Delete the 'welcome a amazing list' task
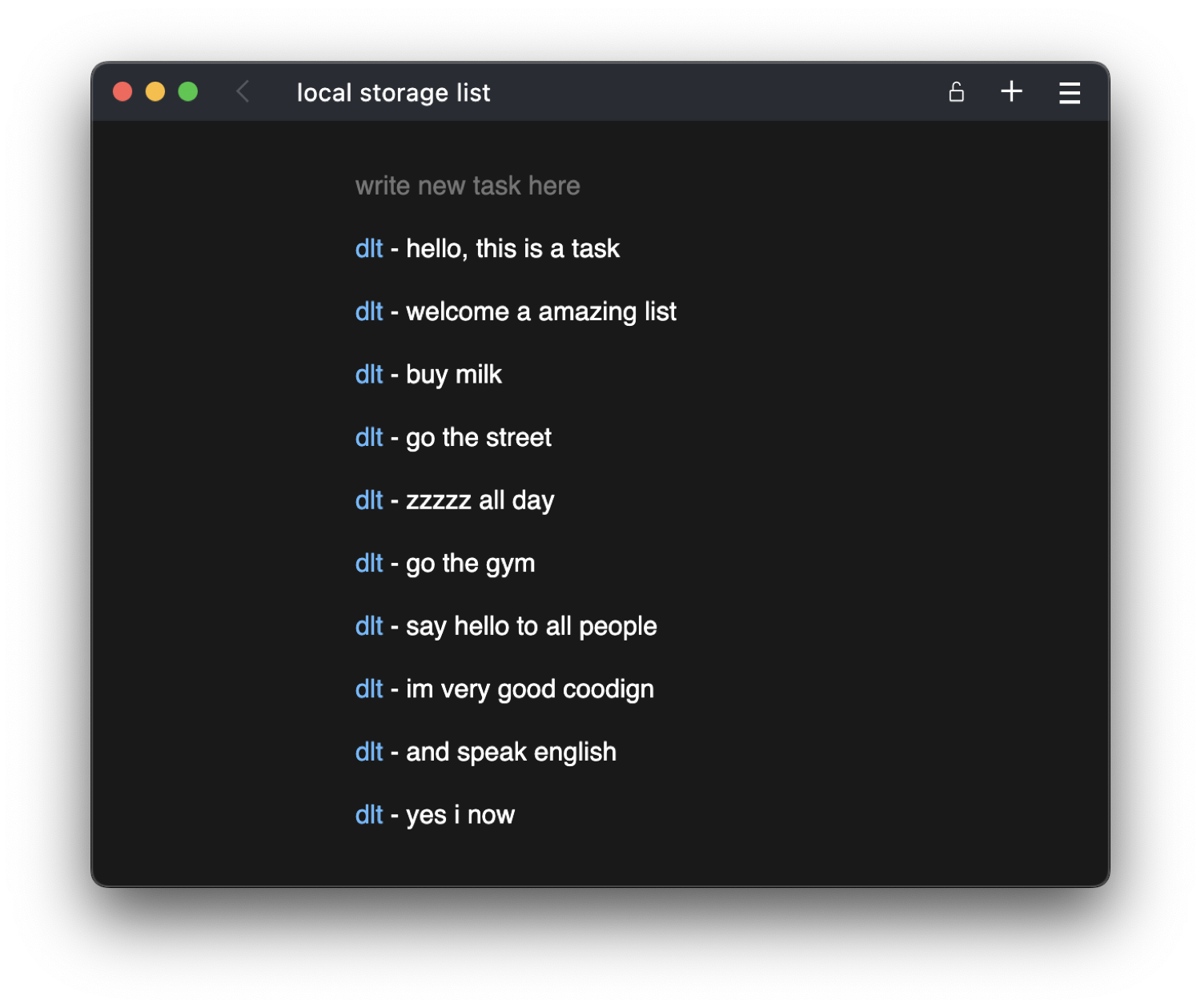Viewport: 1201px width, 1008px height. point(369,311)
